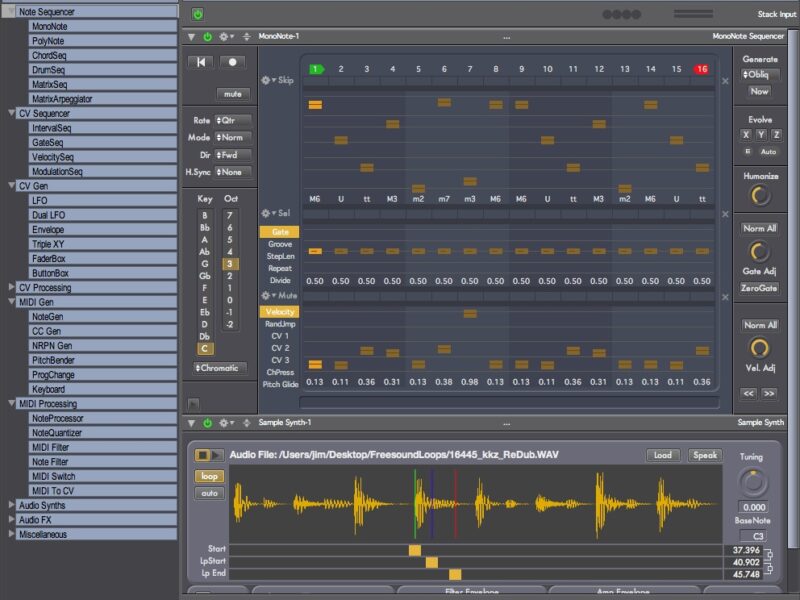Click the green power icon in the top bar
The image size is (800, 600).
[x=197, y=14]
